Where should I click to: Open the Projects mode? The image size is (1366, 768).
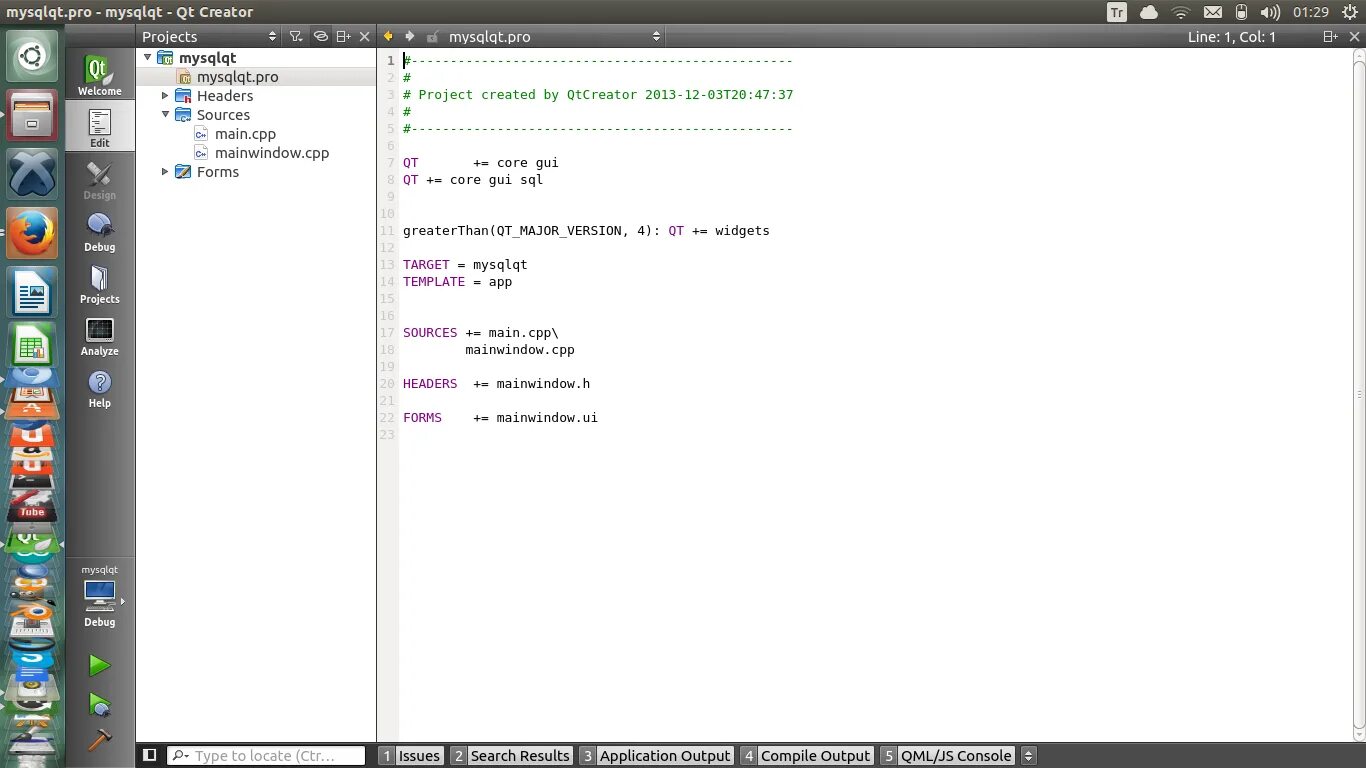pos(99,283)
